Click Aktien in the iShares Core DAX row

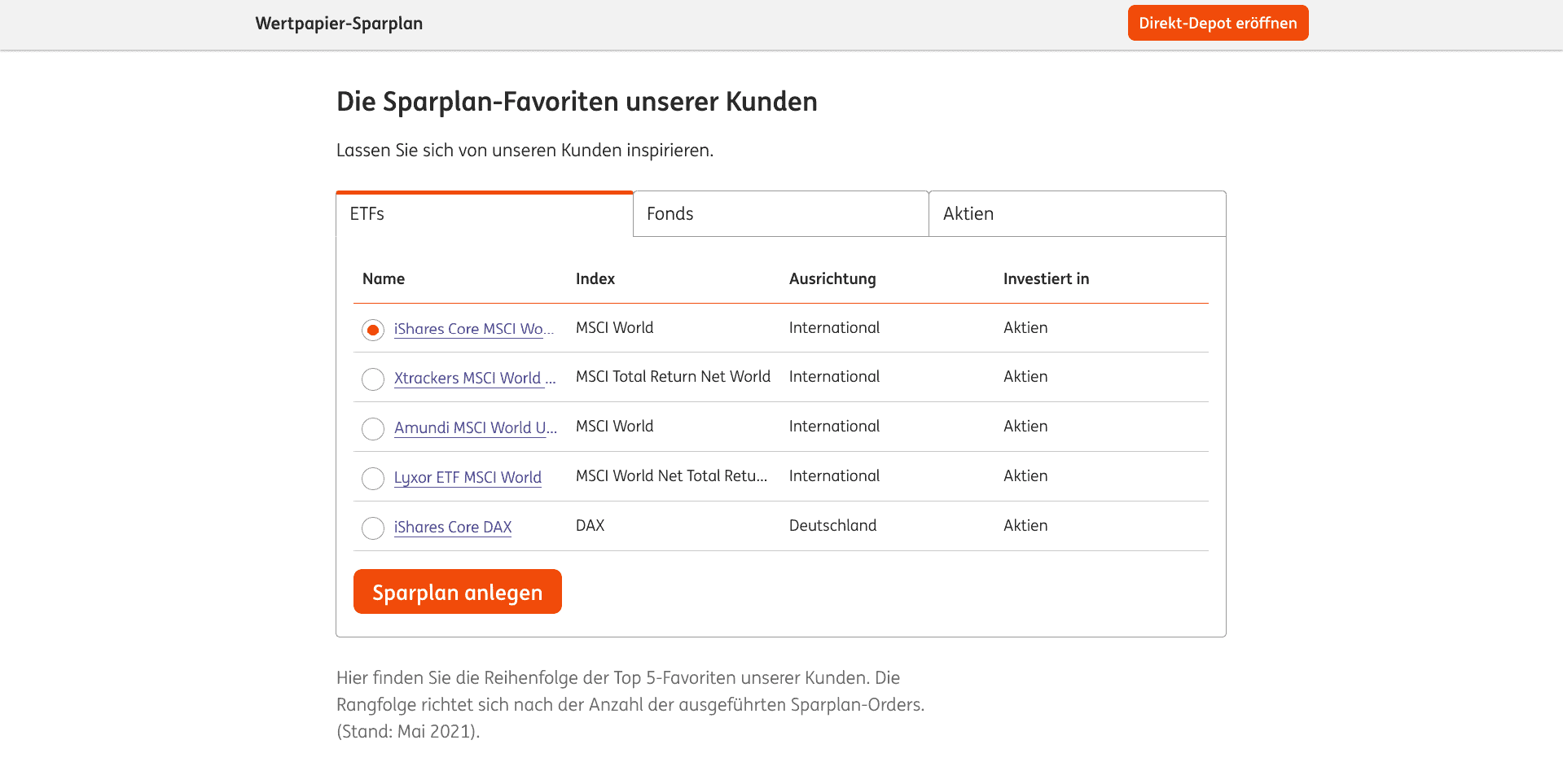[1025, 526]
